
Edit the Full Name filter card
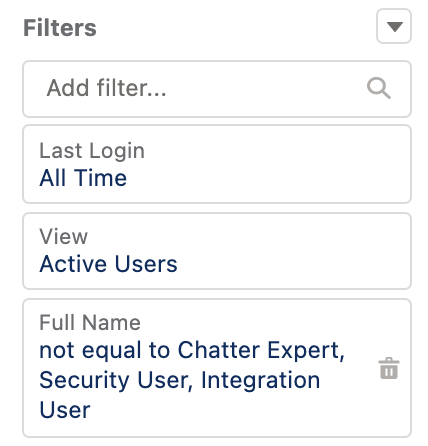pyautogui.click(x=217, y=368)
